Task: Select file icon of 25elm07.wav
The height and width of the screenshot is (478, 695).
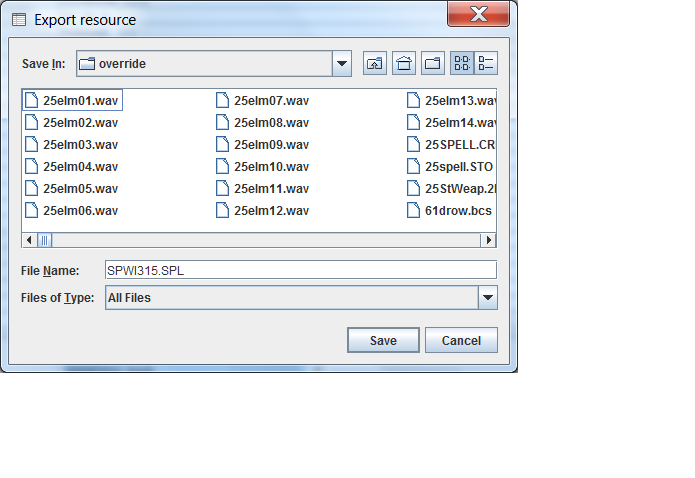Action: pos(223,100)
